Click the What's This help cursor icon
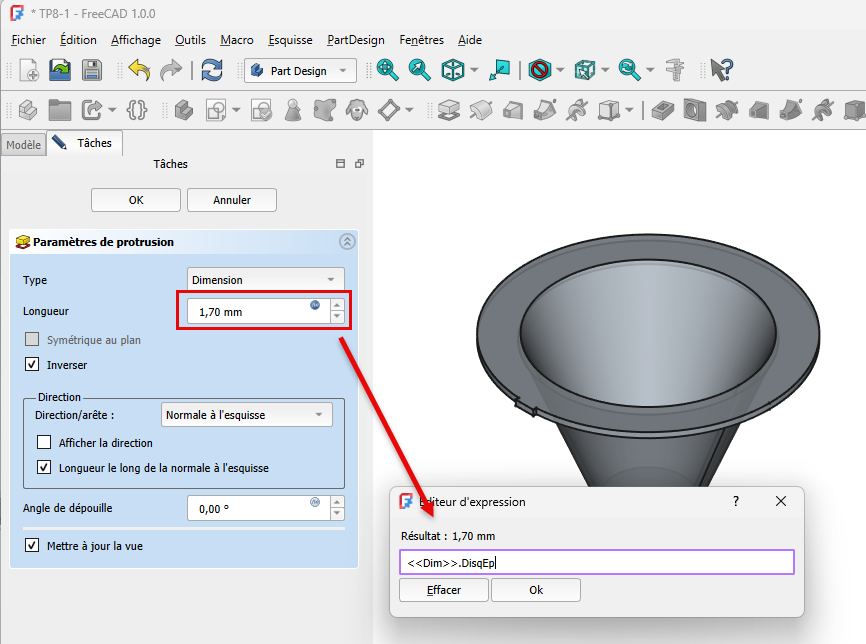 pyautogui.click(x=721, y=70)
